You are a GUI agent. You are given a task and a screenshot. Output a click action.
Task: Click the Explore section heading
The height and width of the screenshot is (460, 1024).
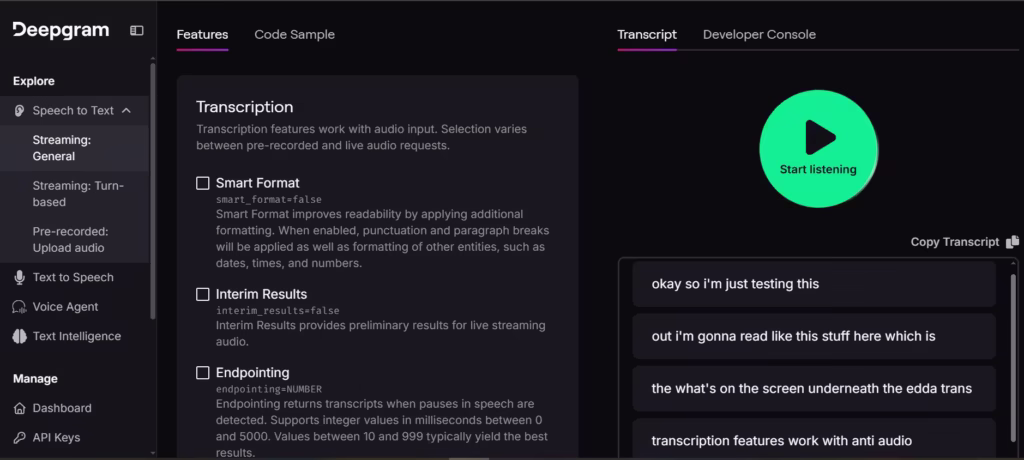(34, 81)
